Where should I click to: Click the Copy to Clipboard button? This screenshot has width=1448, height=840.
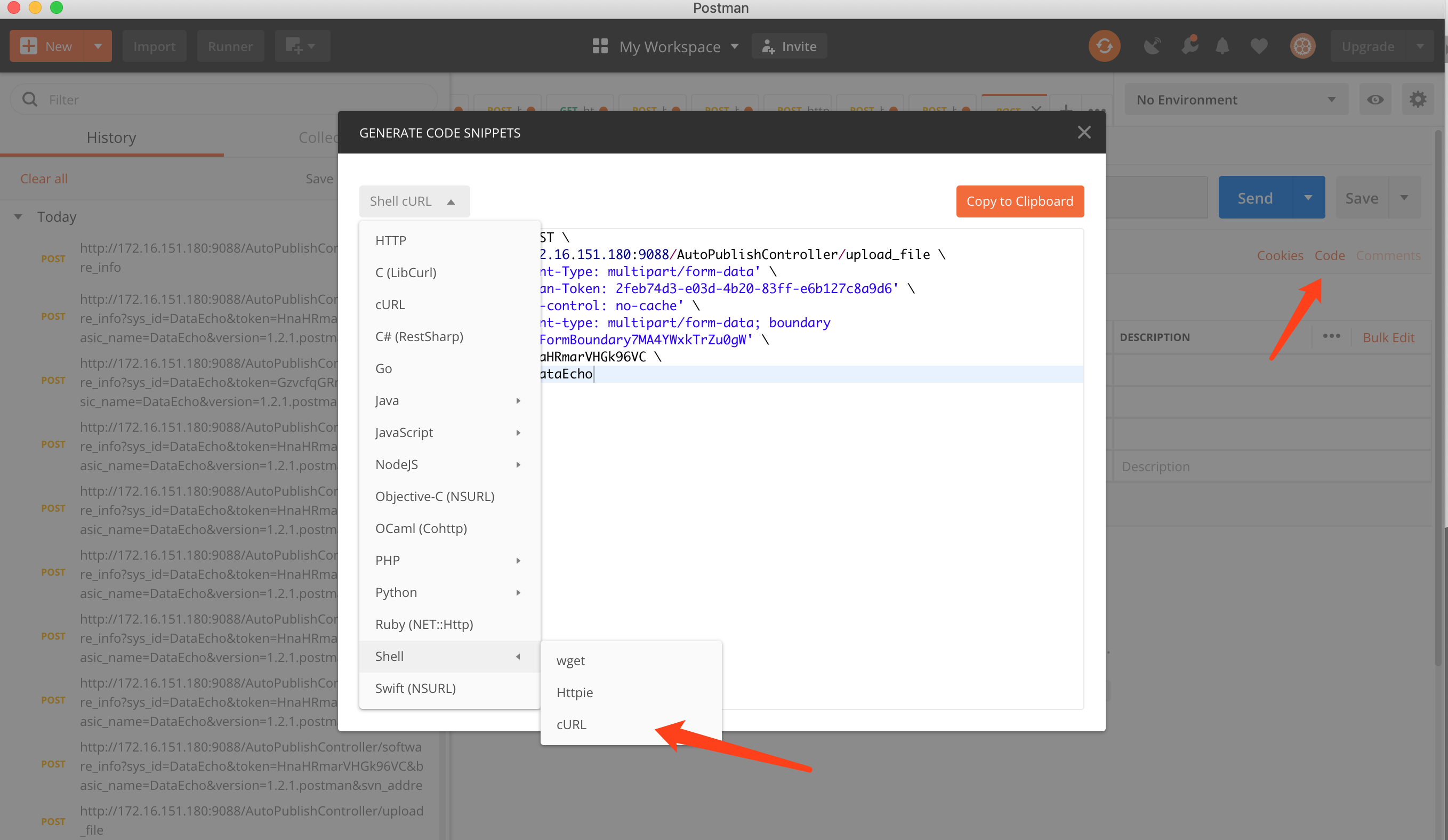point(1020,201)
